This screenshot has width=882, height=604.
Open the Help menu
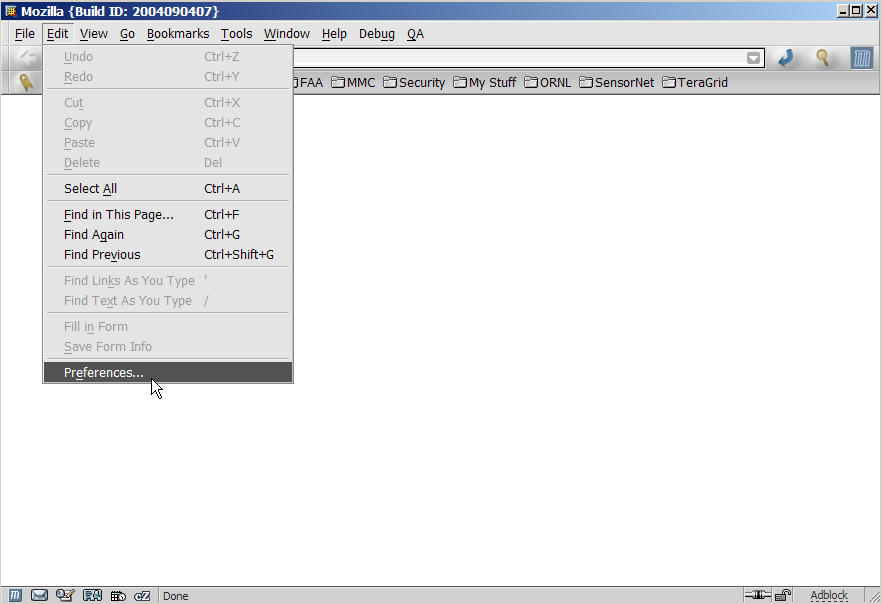point(334,34)
